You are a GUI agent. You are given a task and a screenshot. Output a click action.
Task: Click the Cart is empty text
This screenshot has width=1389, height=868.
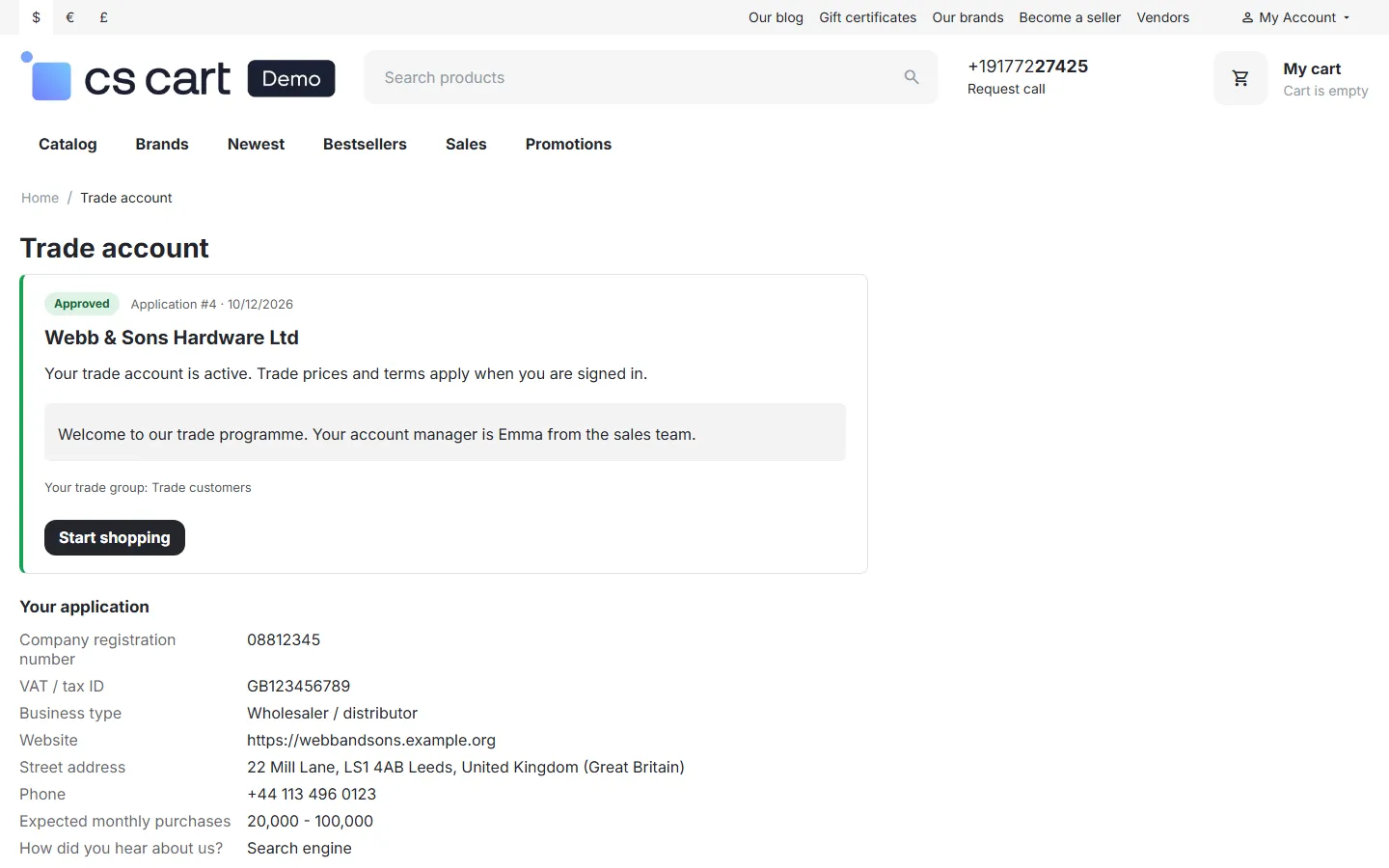click(x=1325, y=91)
